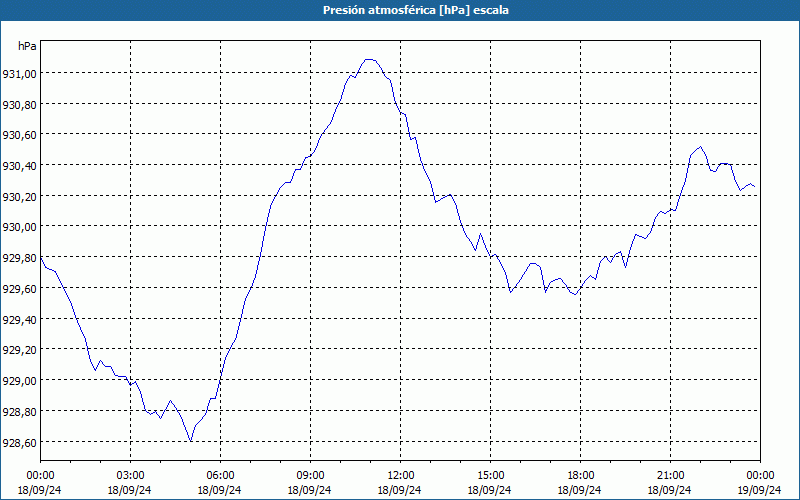This screenshot has height=500, width=800.
Task: Click the 929,20 y-axis label
Action: point(19,351)
